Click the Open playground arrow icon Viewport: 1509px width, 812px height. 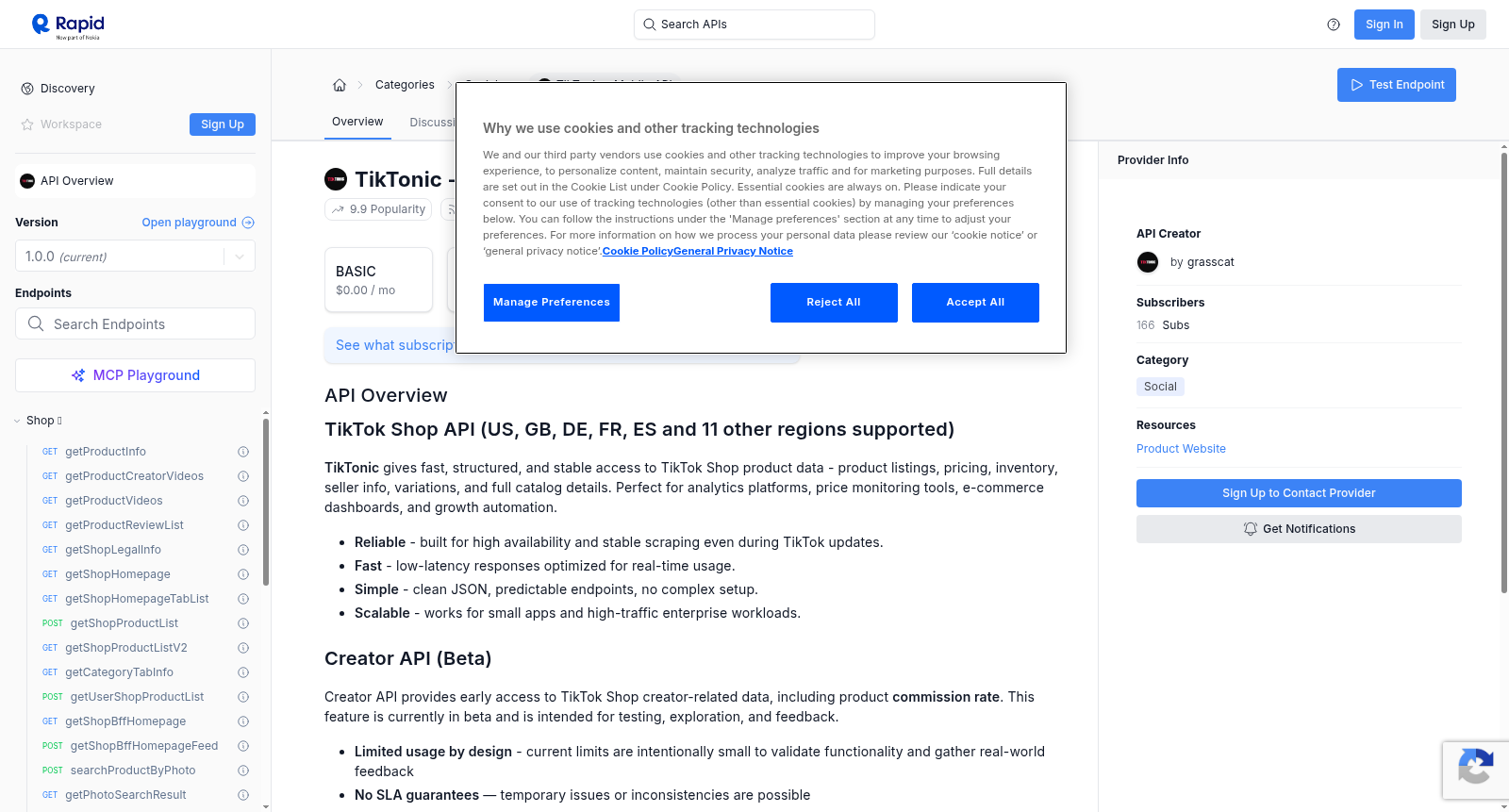tap(248, 223)
